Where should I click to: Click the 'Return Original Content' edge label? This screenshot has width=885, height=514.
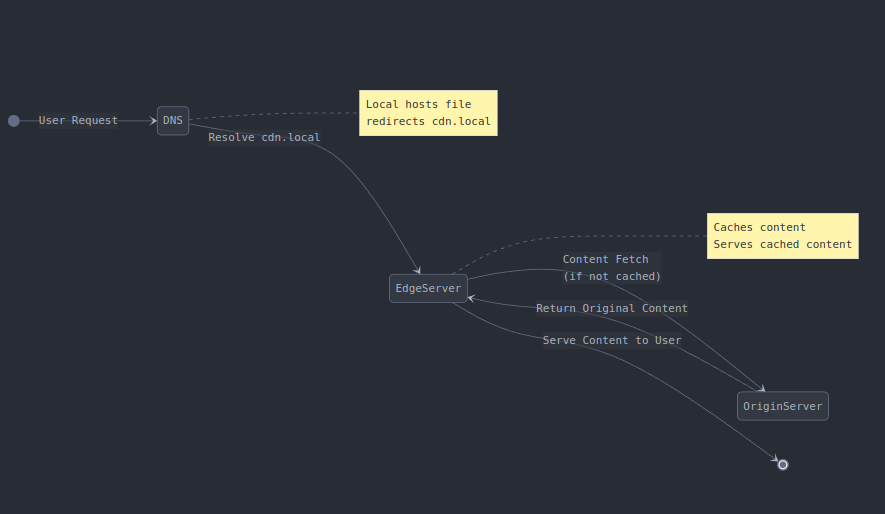[612, 308]
